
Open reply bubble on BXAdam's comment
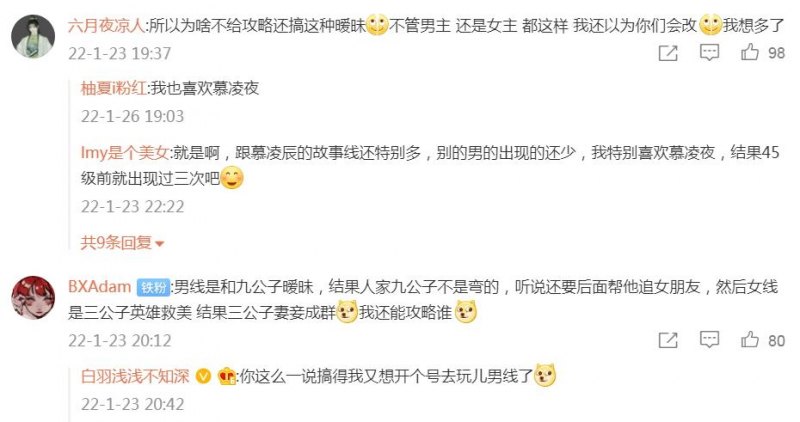709,340
